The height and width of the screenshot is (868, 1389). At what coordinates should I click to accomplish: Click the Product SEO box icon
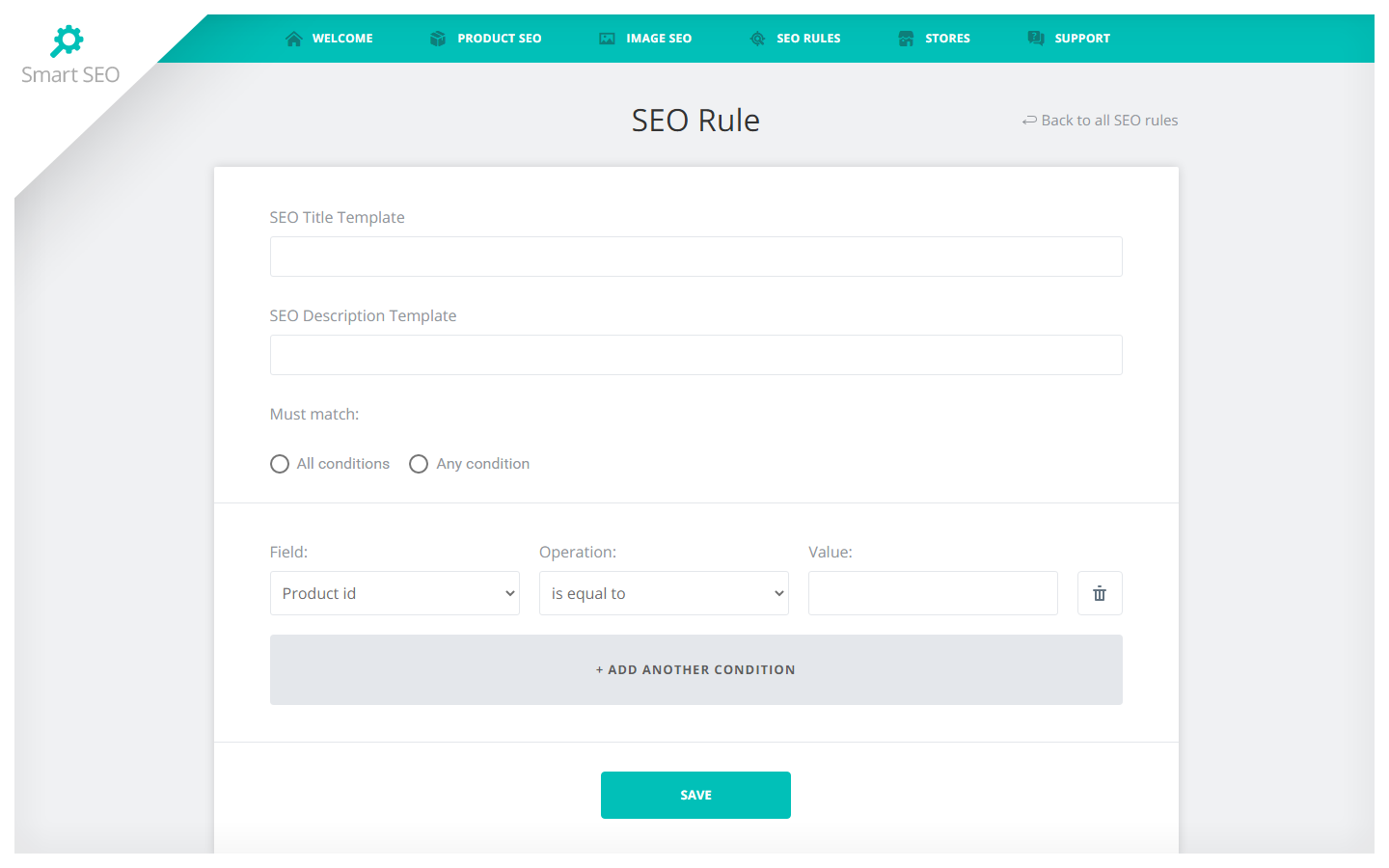click(x=438, y=39)
